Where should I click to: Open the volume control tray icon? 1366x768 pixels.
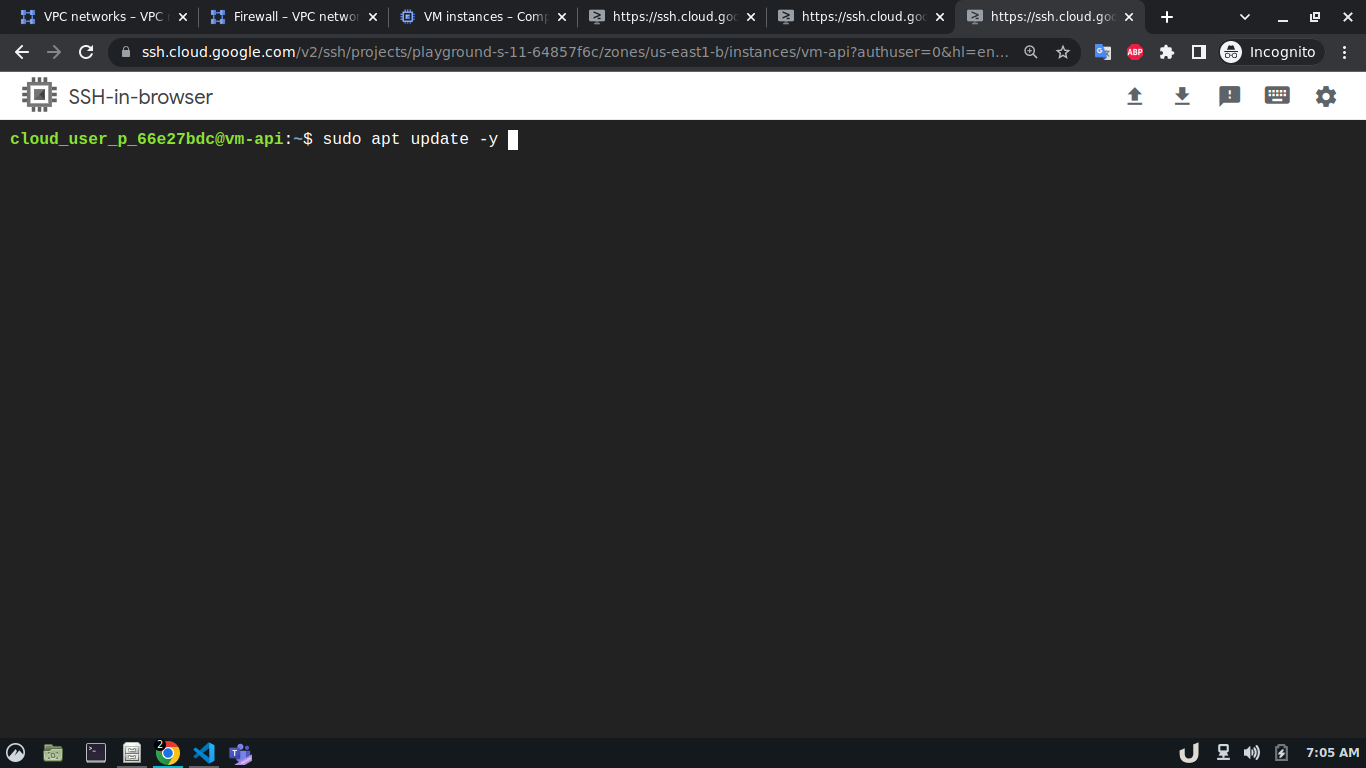[1252, 753]
